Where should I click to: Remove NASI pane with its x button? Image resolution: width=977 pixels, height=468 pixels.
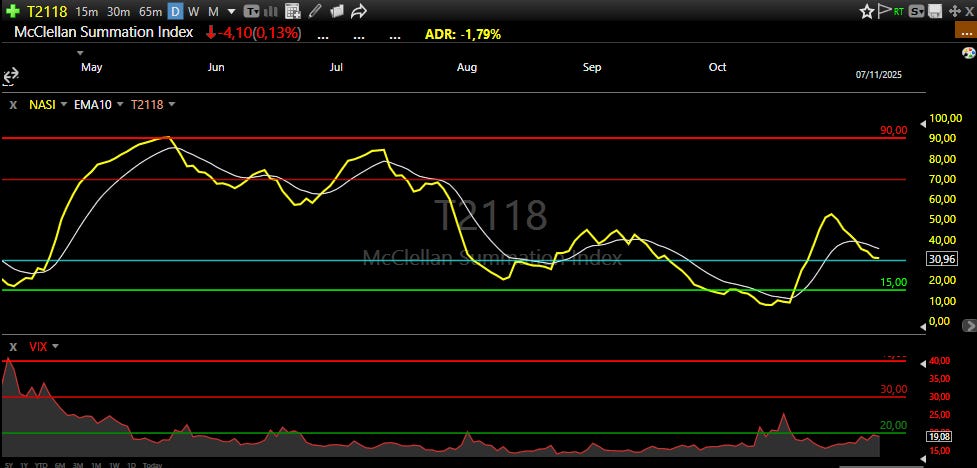pyautogui.click(x=12, y=105)
